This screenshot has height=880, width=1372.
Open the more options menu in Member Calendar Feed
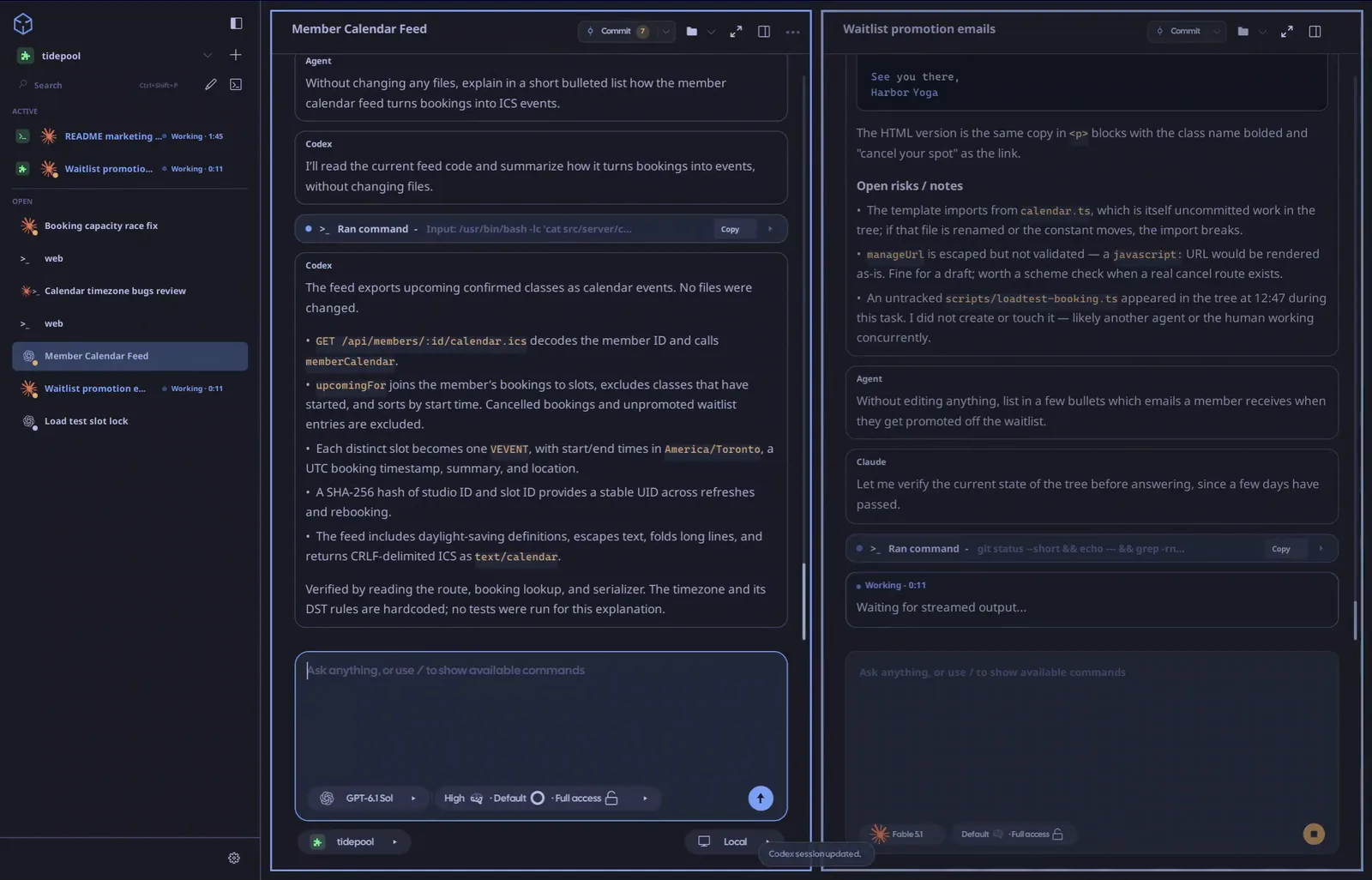tap(792, 32)
